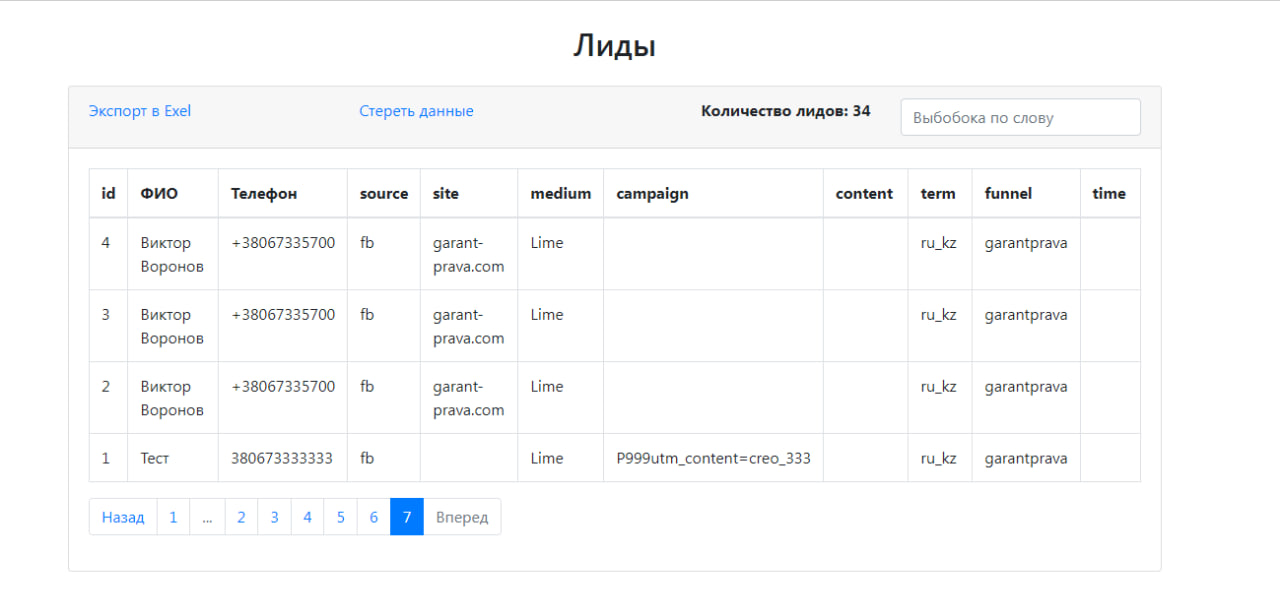The width and height of the screenshot is (1280, 616).
Task: Open pagination page 1
Action: click(173, 517)
